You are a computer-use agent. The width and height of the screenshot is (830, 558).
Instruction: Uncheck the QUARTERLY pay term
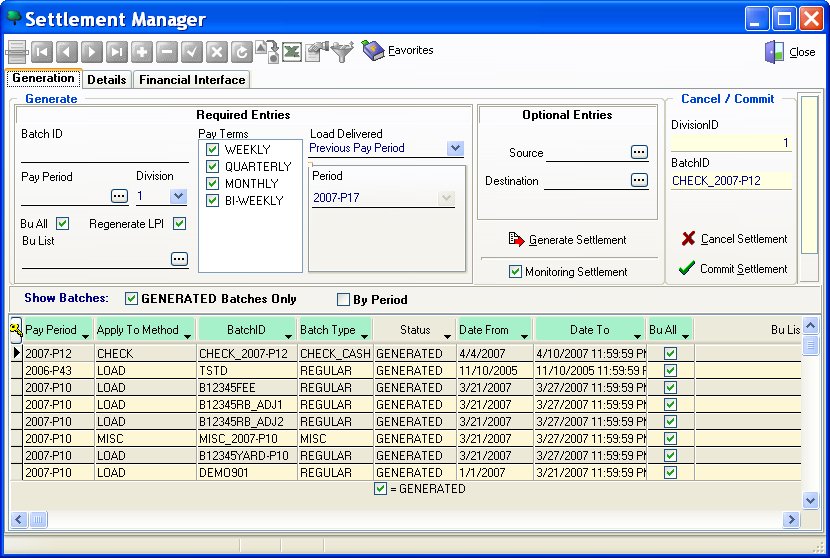(x=212, y=167)
